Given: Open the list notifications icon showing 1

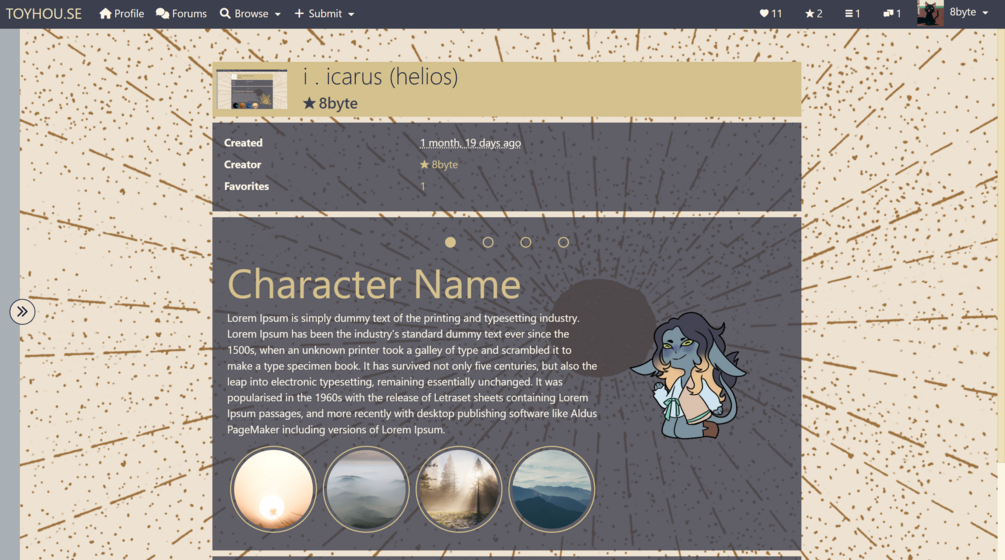Looking at the screenshot, I should click(852, 13).
